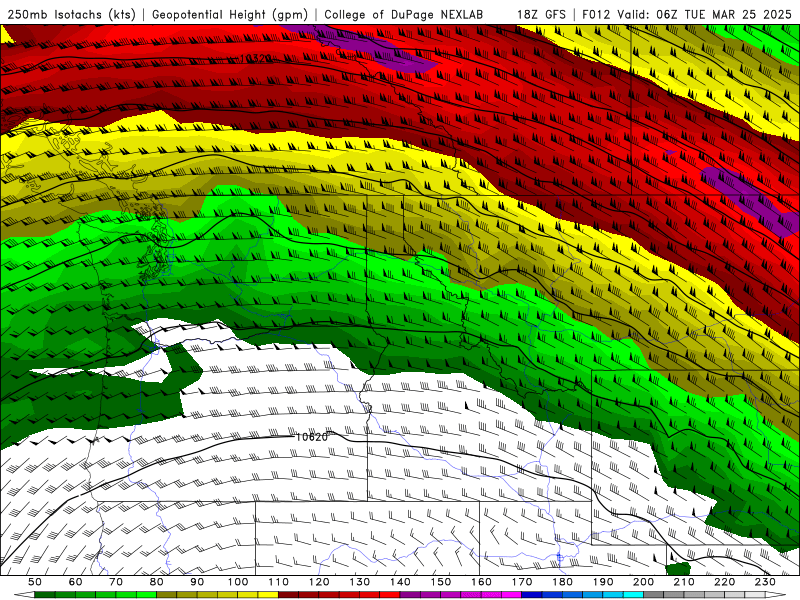Click 'College of DuPage NEXLAB' in the header
The image size is (800, 600).
click(x=404, y=15)
